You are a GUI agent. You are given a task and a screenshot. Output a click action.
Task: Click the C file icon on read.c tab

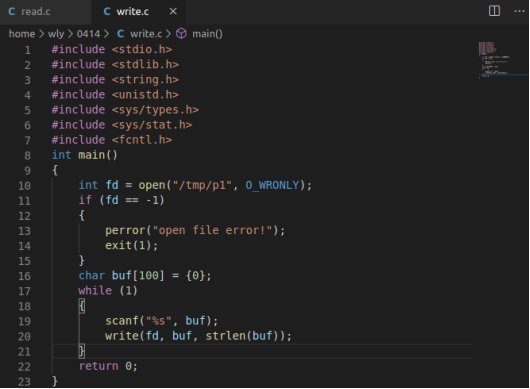12,12
